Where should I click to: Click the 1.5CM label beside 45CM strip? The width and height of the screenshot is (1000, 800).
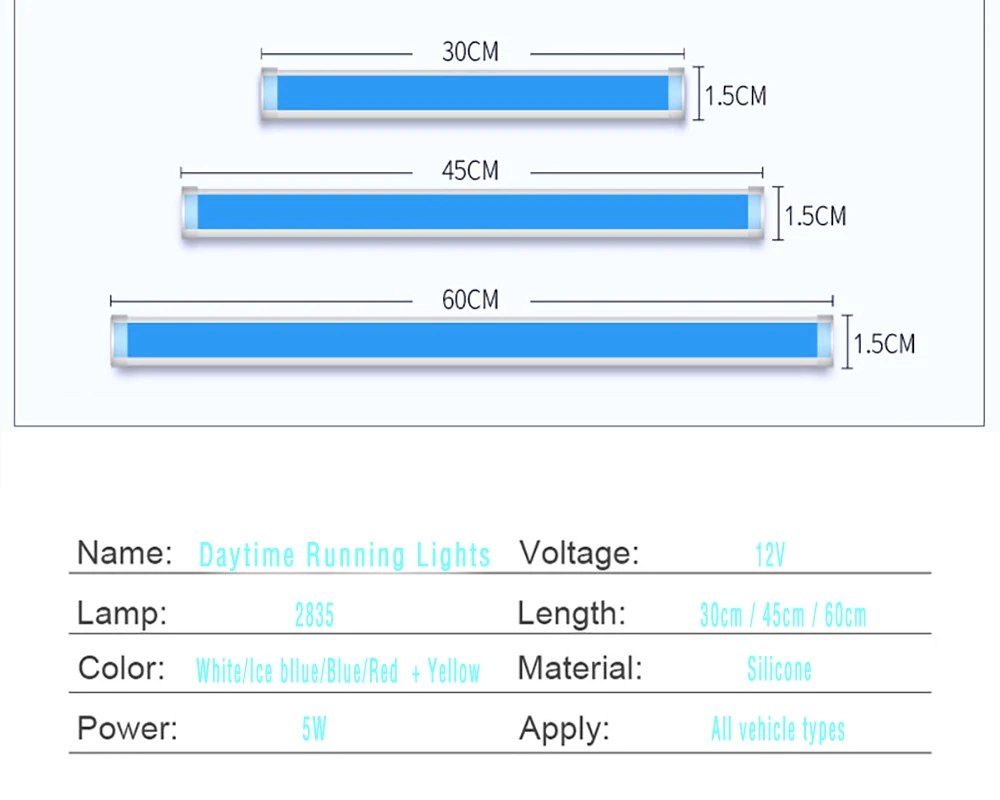(x=815, y=216)
